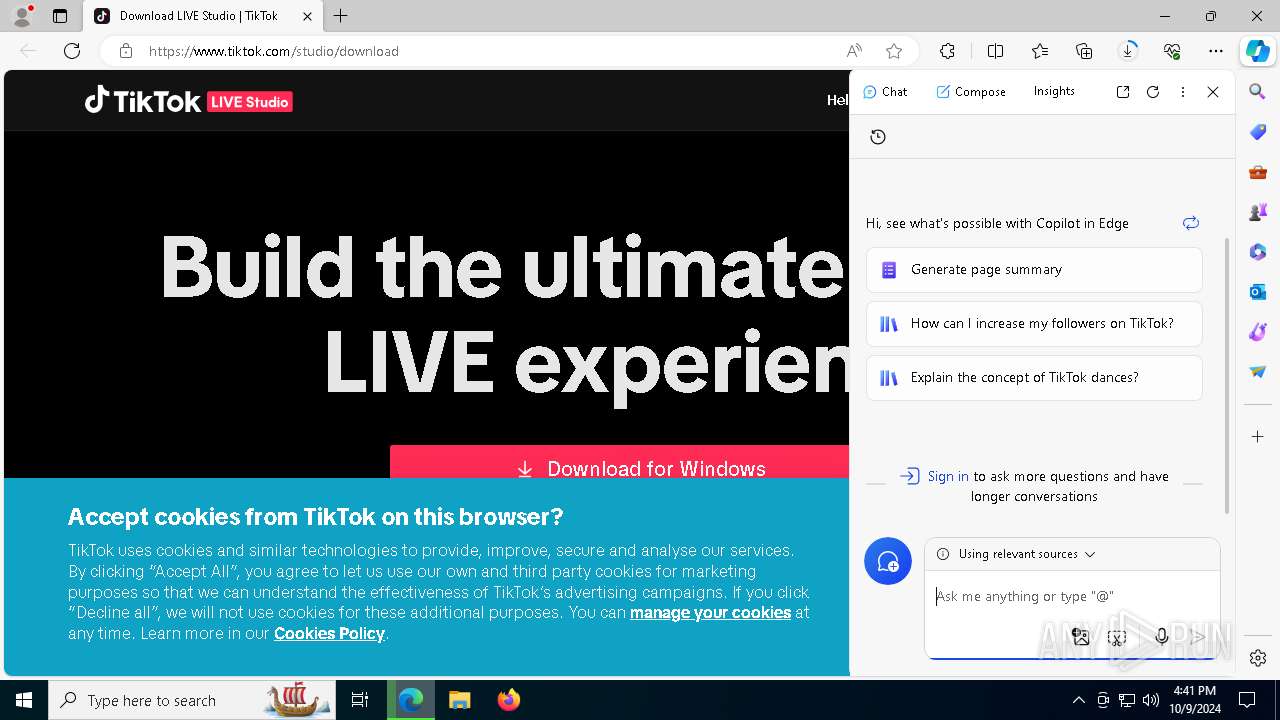The height and width of the screenshot is (720, 1280).
Task: Click the volume speaker tray icon
Action: coord(1150,700)
